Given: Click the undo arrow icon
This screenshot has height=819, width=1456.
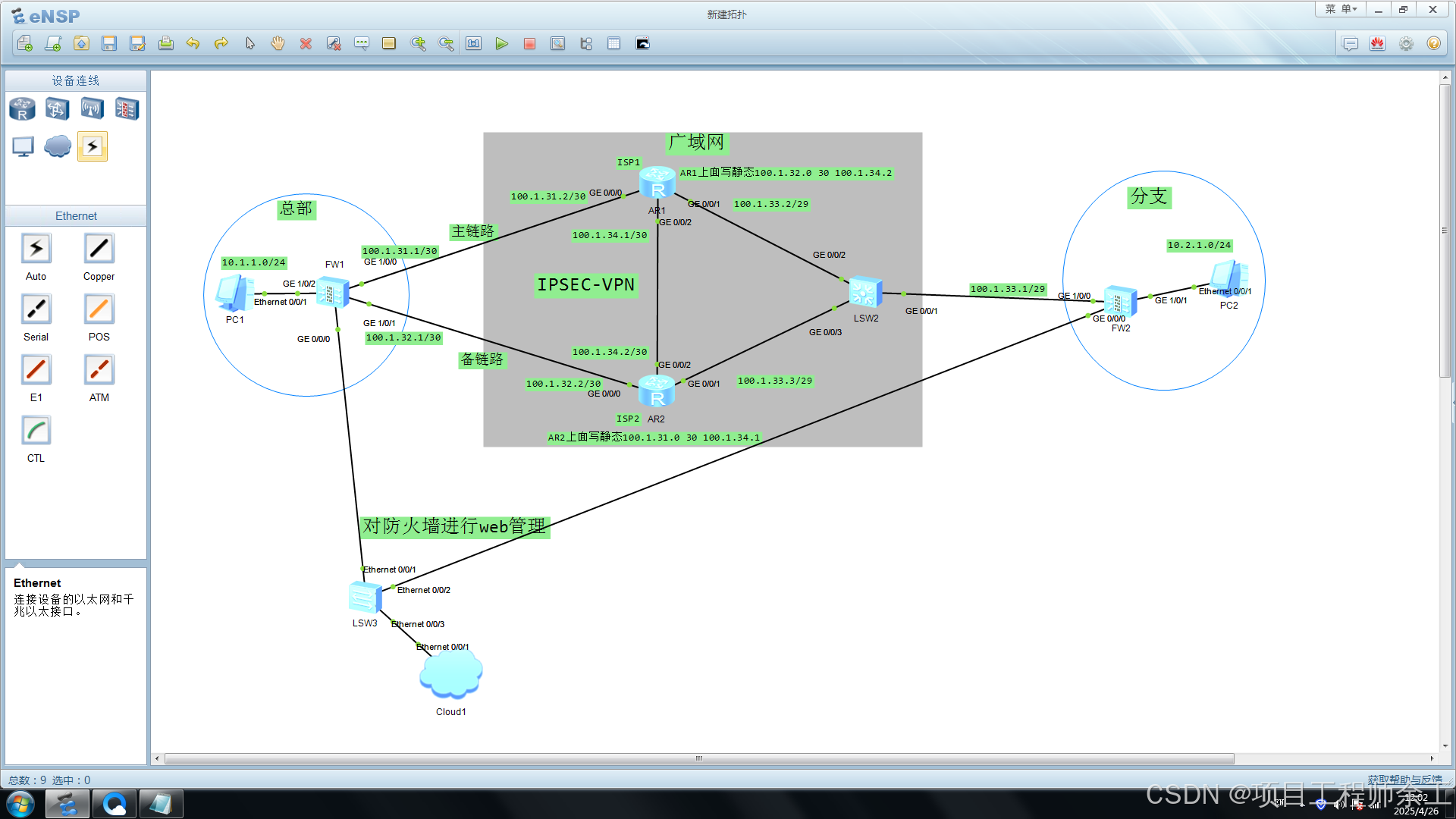Looking at the screenshot, I should (193, 44).
